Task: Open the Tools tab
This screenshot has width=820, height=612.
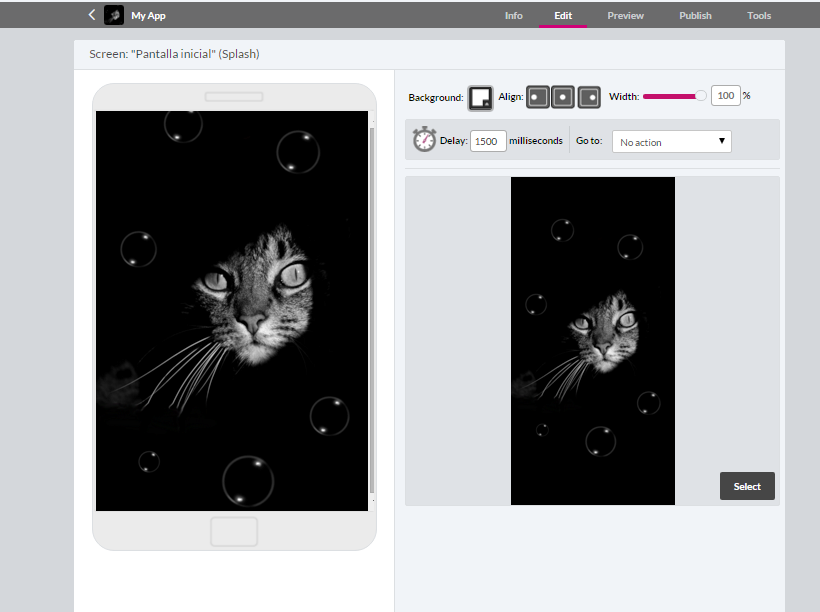Action: tap(759, 16)
